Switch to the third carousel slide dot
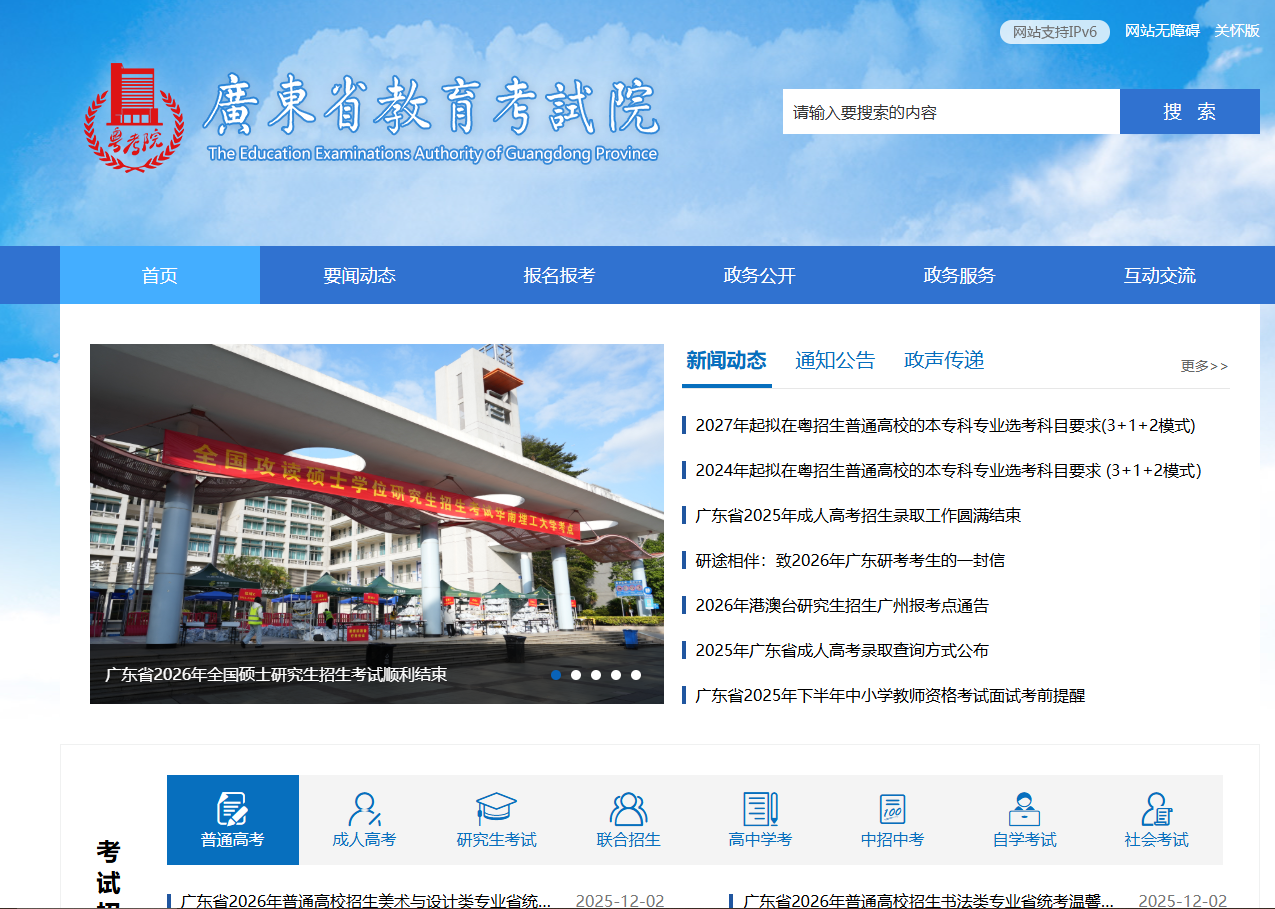 pyautogui.click(x=596, y=675)
